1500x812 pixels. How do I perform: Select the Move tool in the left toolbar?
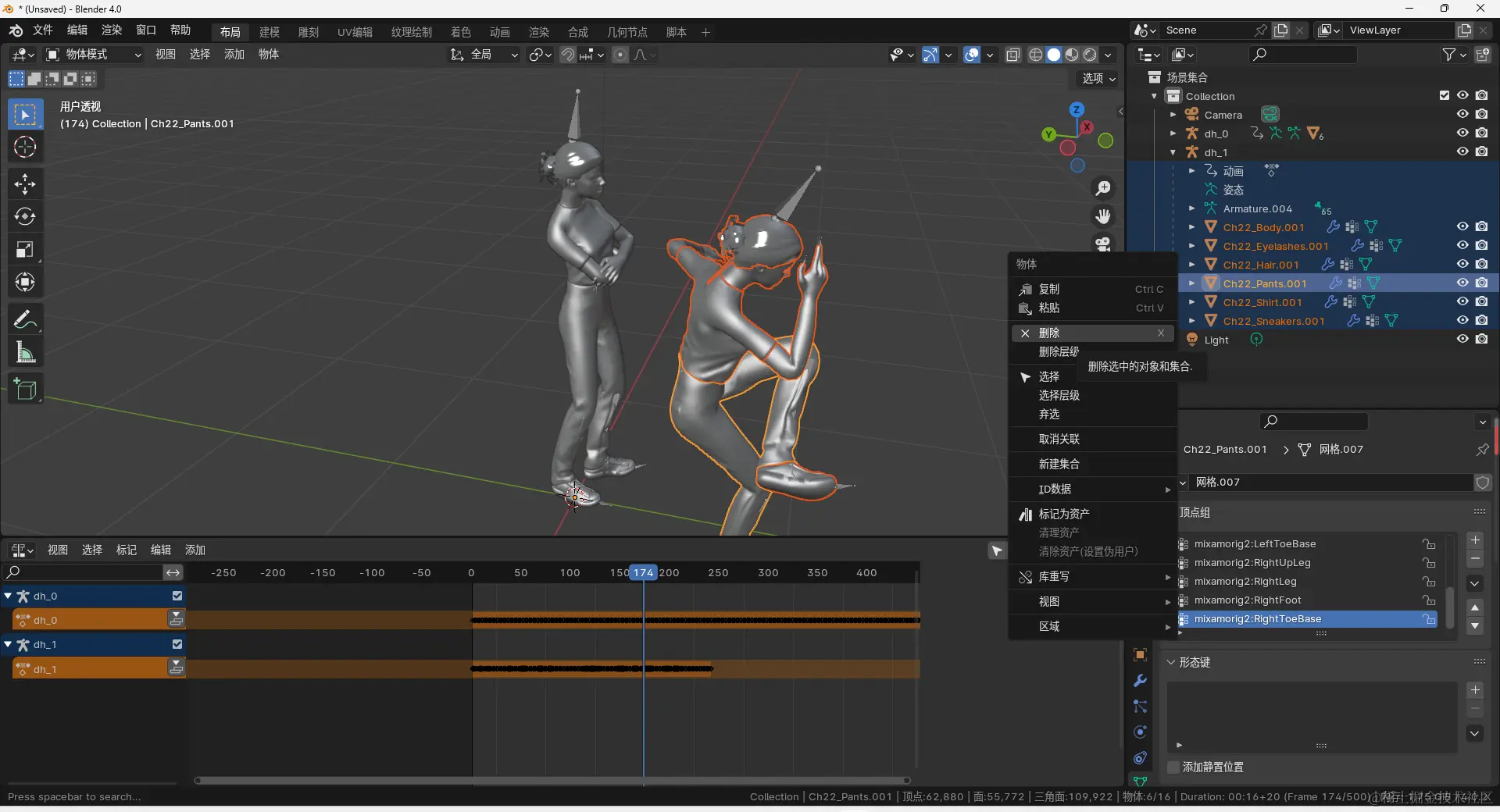(x=25, y=183)
